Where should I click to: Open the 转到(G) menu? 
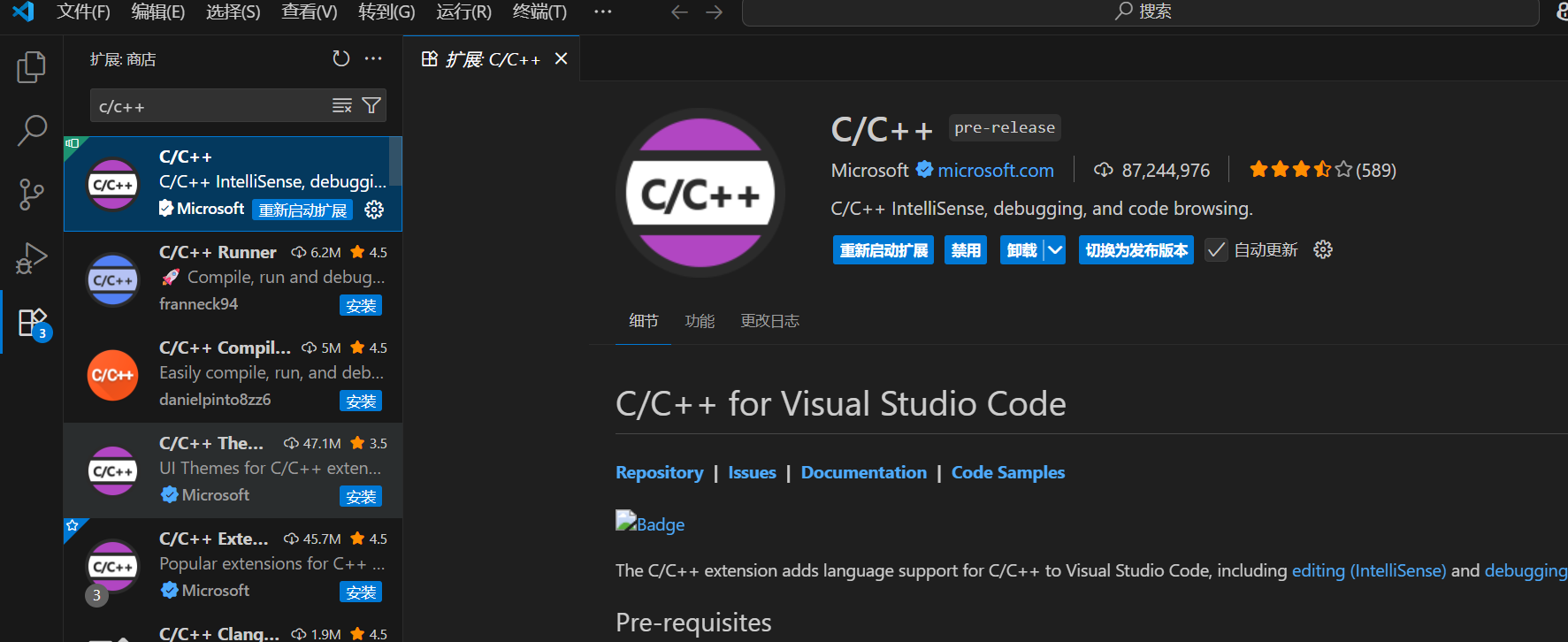tap(386, 11)
